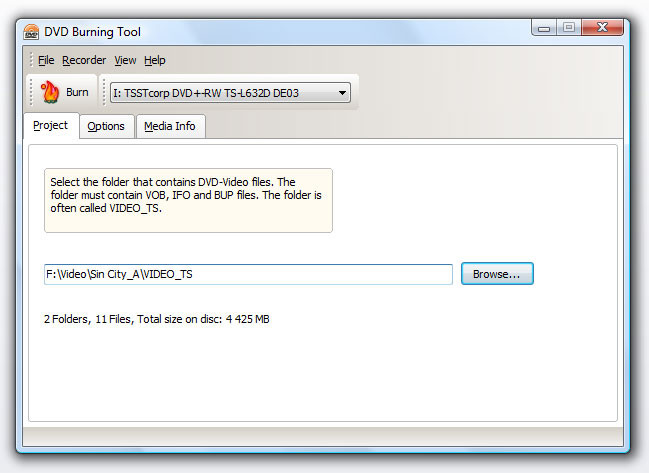Switch to the Media Info tab
The width and height of the screenshot is (649, 473).
170,126
